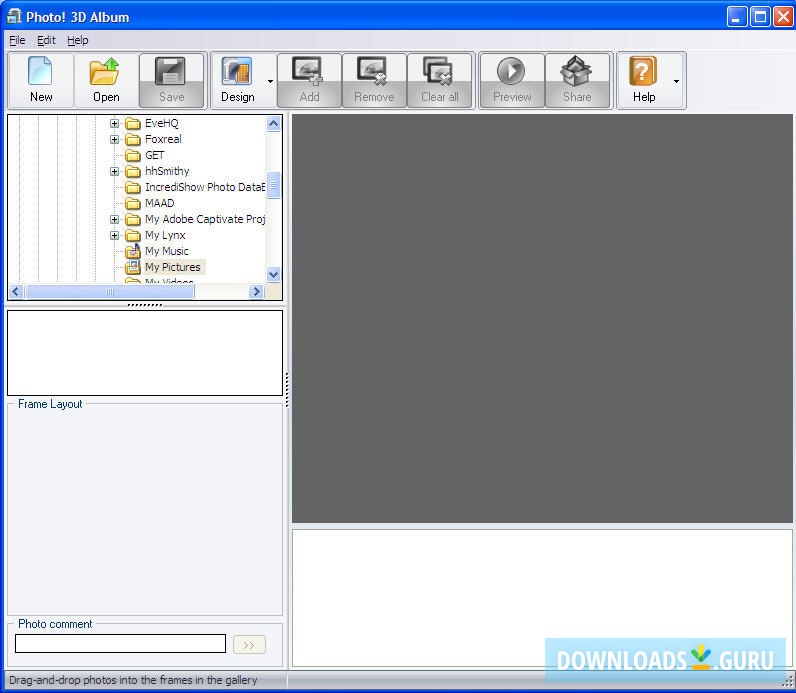Click the horizontal scrollbar thumb in tree

click(x=110, y=291)
